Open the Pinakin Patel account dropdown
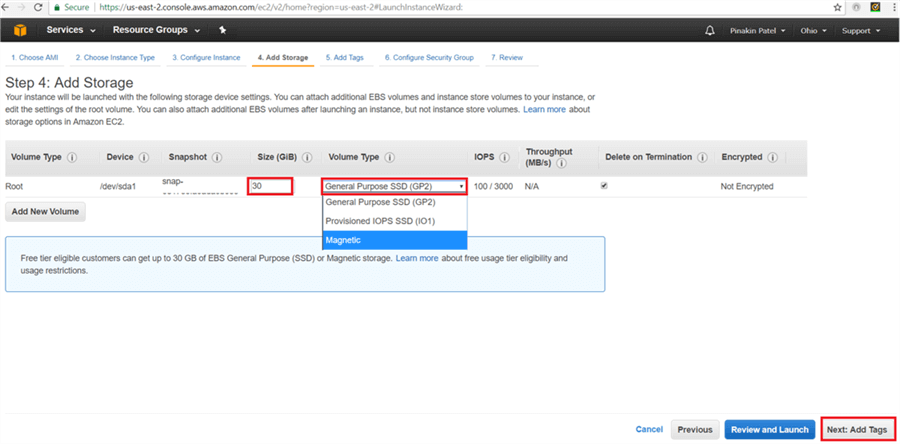This screenshot has width=900, height=444. coord(758,31)
